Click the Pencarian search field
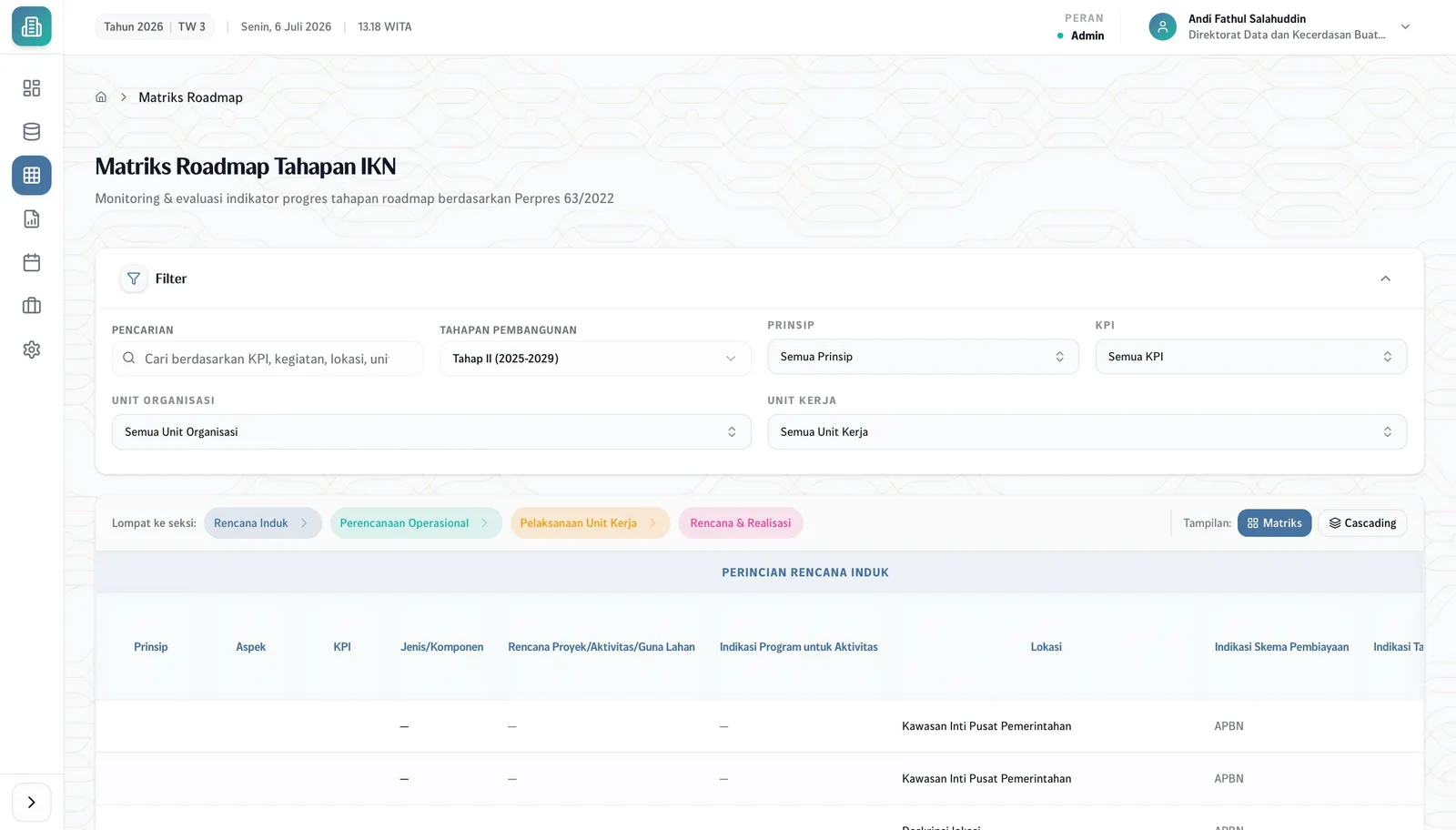 pyautogui.click(x=268, y=359)
